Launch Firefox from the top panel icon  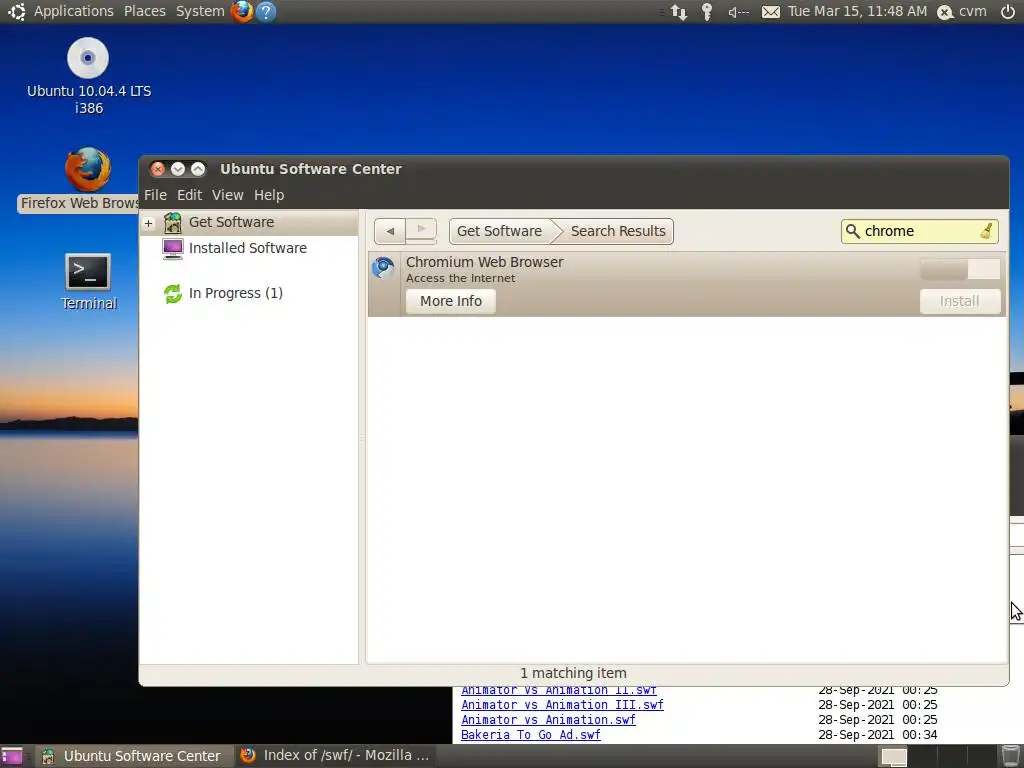coord(242,11)
